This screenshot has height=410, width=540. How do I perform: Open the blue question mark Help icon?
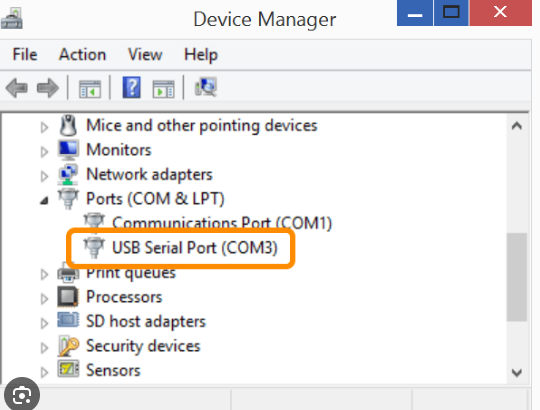(132, 87)
